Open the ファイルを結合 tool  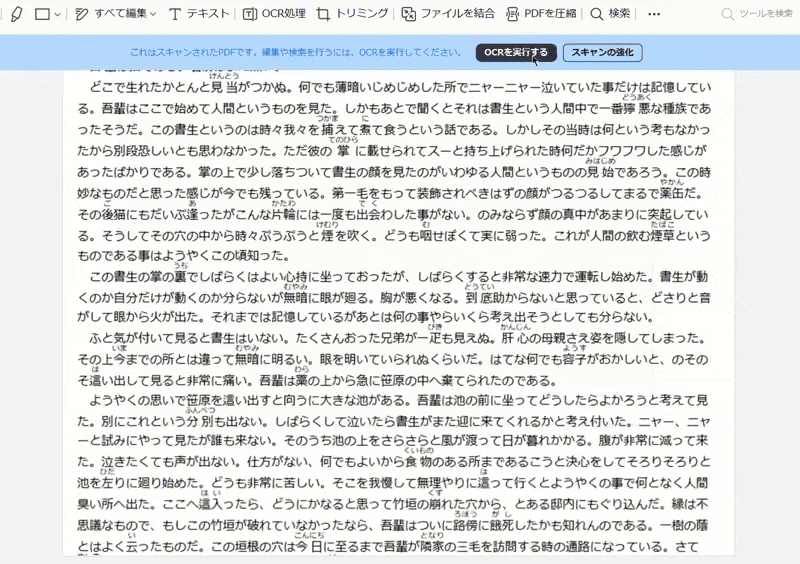click(448, 14)
